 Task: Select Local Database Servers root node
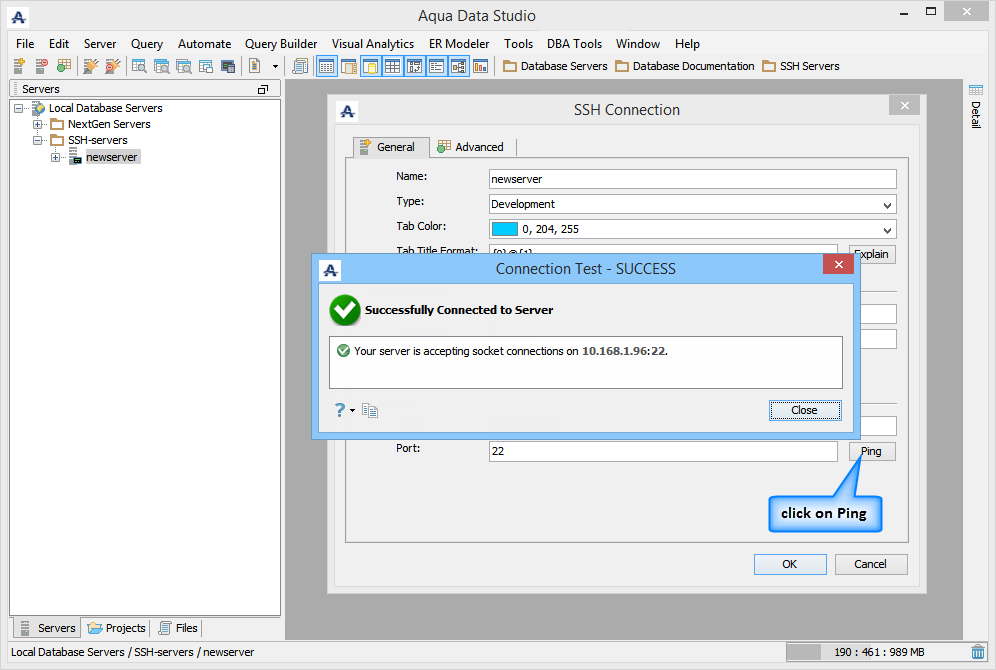click(105, 109)
